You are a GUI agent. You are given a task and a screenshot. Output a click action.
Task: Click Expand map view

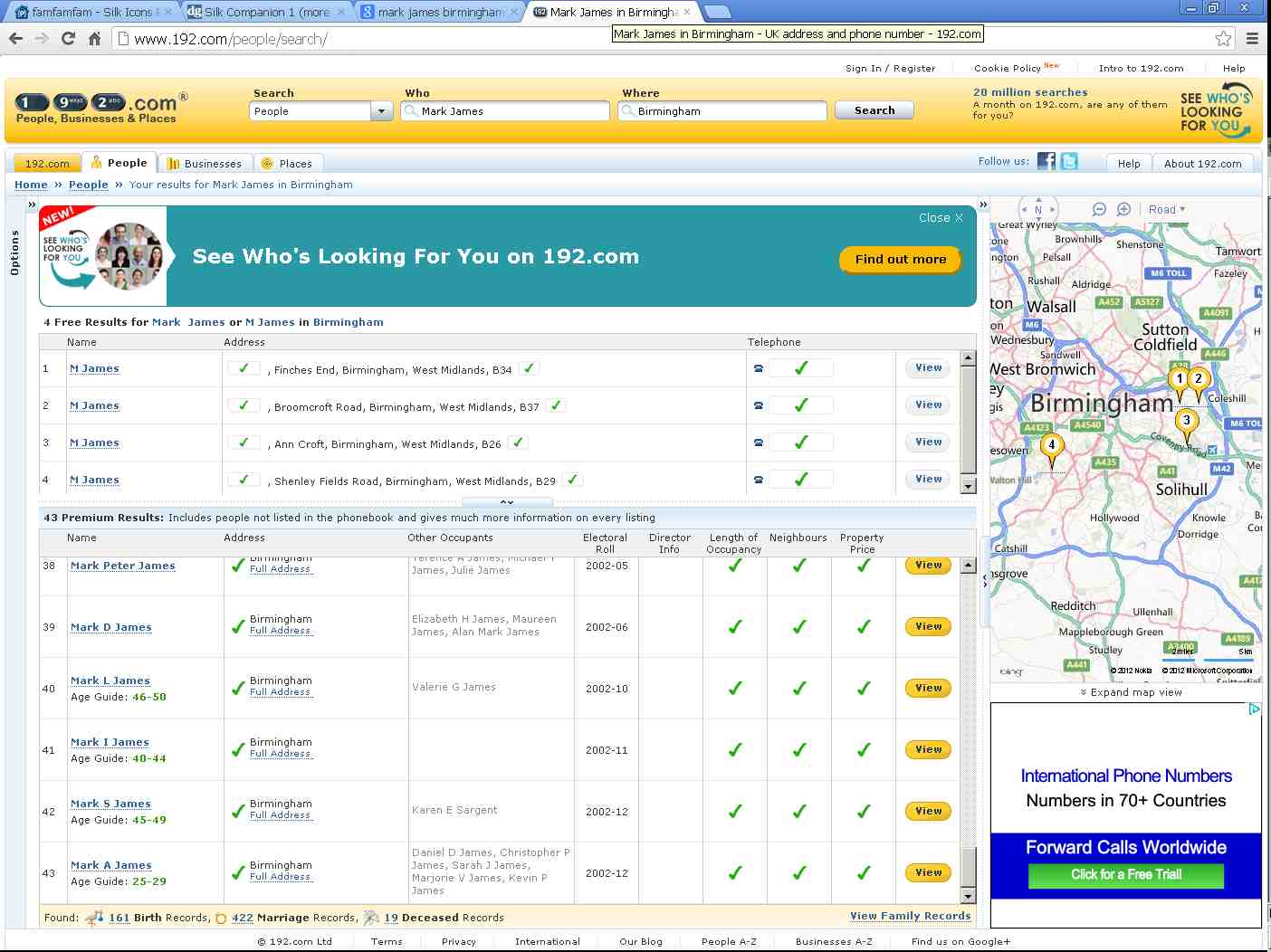1131,692
